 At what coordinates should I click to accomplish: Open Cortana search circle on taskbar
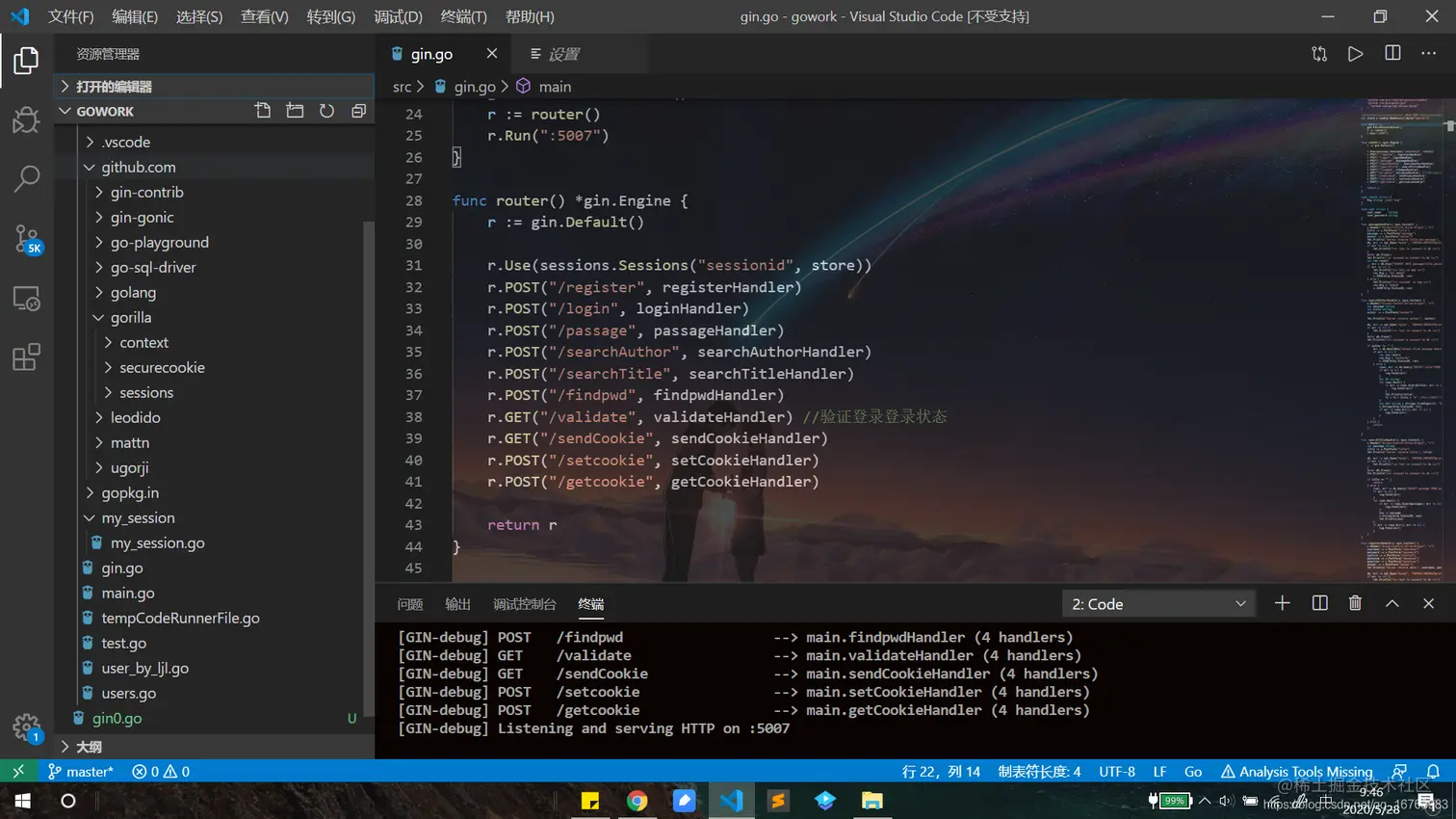pos(67,801)
